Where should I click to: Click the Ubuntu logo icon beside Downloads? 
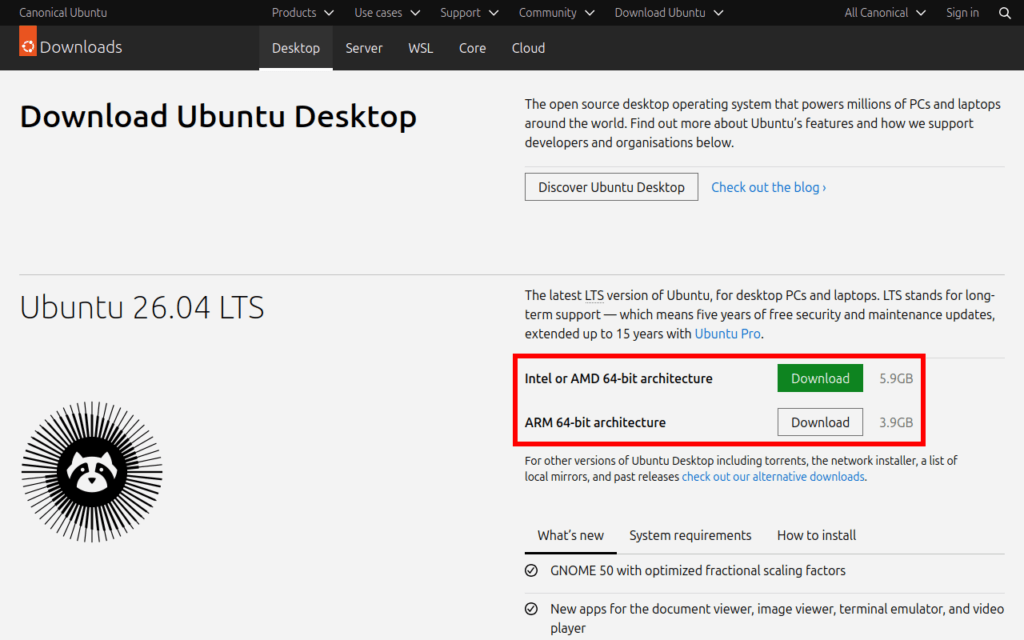point(27,41)
